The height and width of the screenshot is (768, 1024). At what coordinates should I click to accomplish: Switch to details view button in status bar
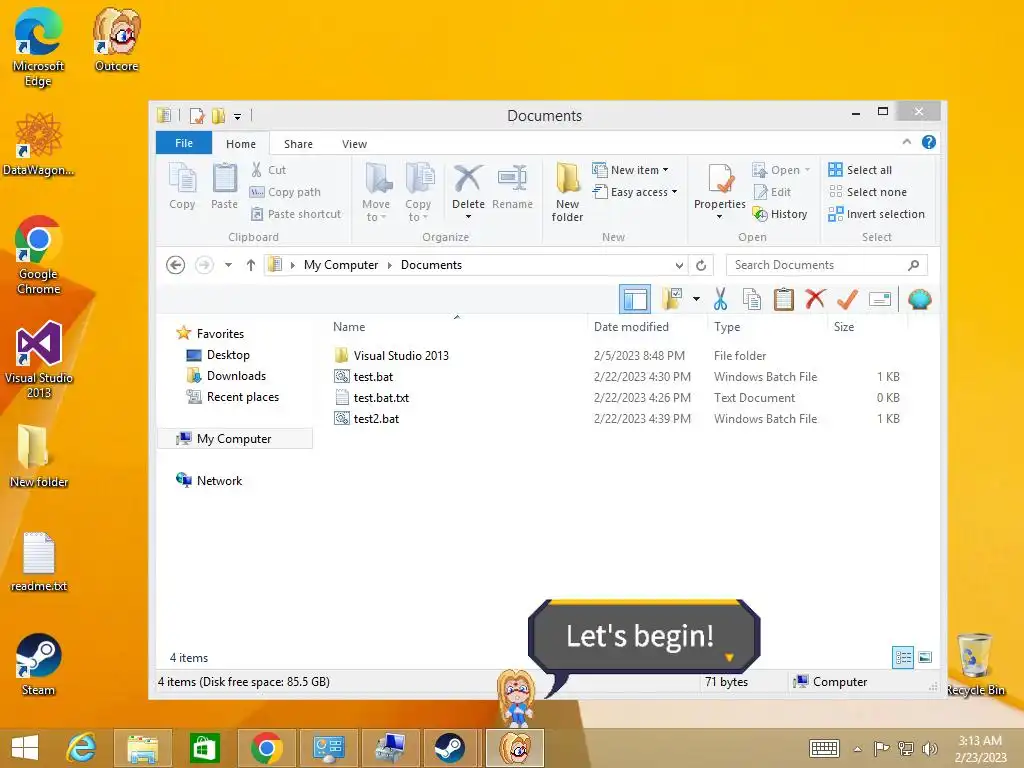[x=903, y=657]
